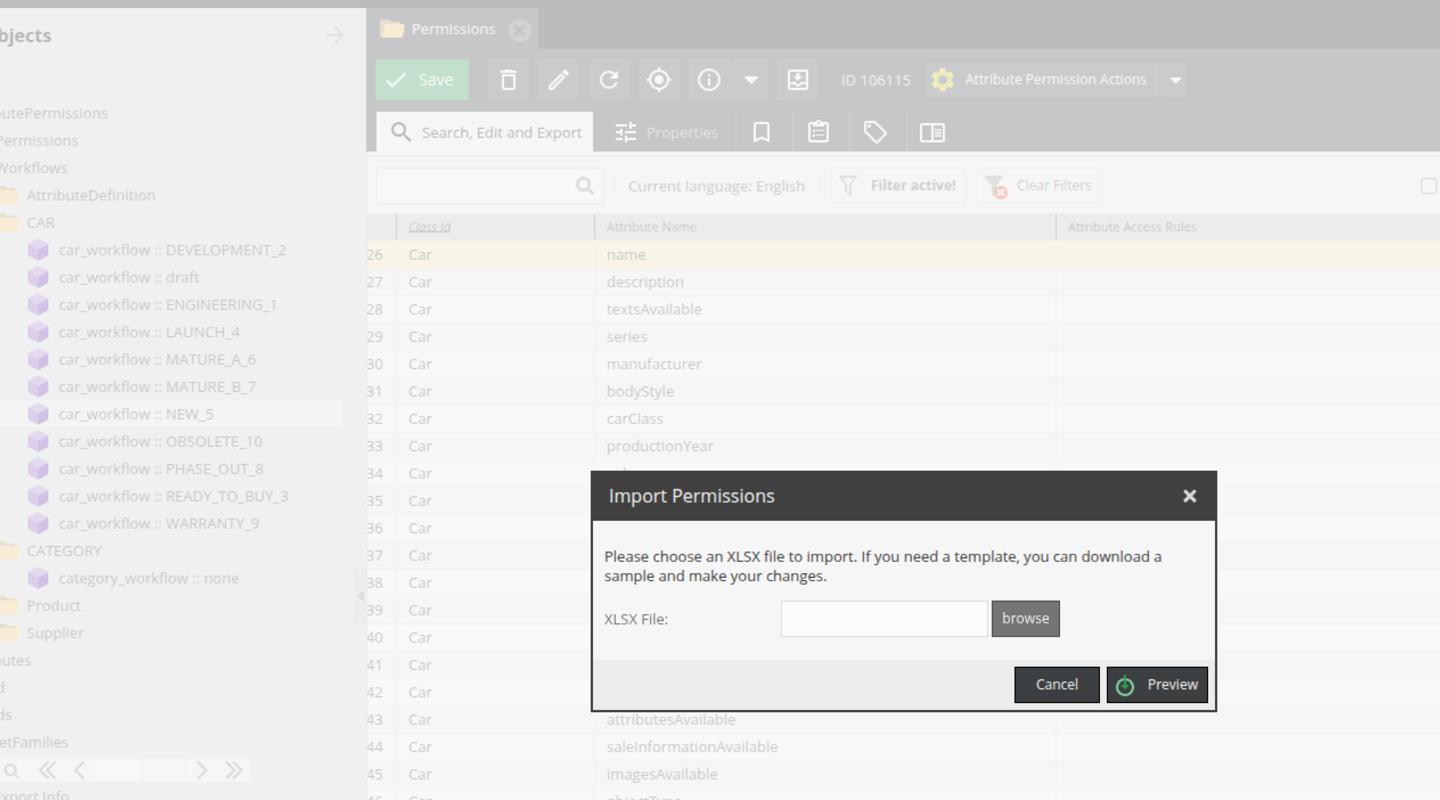1440x800 pixels.
Task: Select the CATEGORY folder in tree
Action: click(64, 551)
